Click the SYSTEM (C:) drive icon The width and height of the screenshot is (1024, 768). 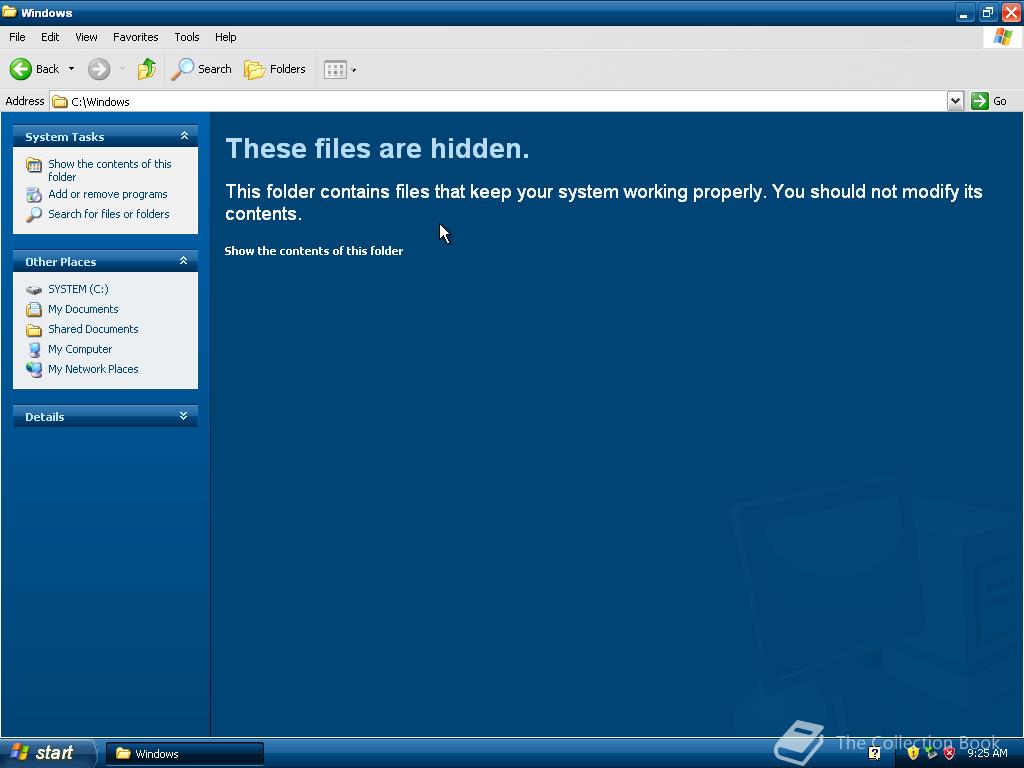(34, 289)
